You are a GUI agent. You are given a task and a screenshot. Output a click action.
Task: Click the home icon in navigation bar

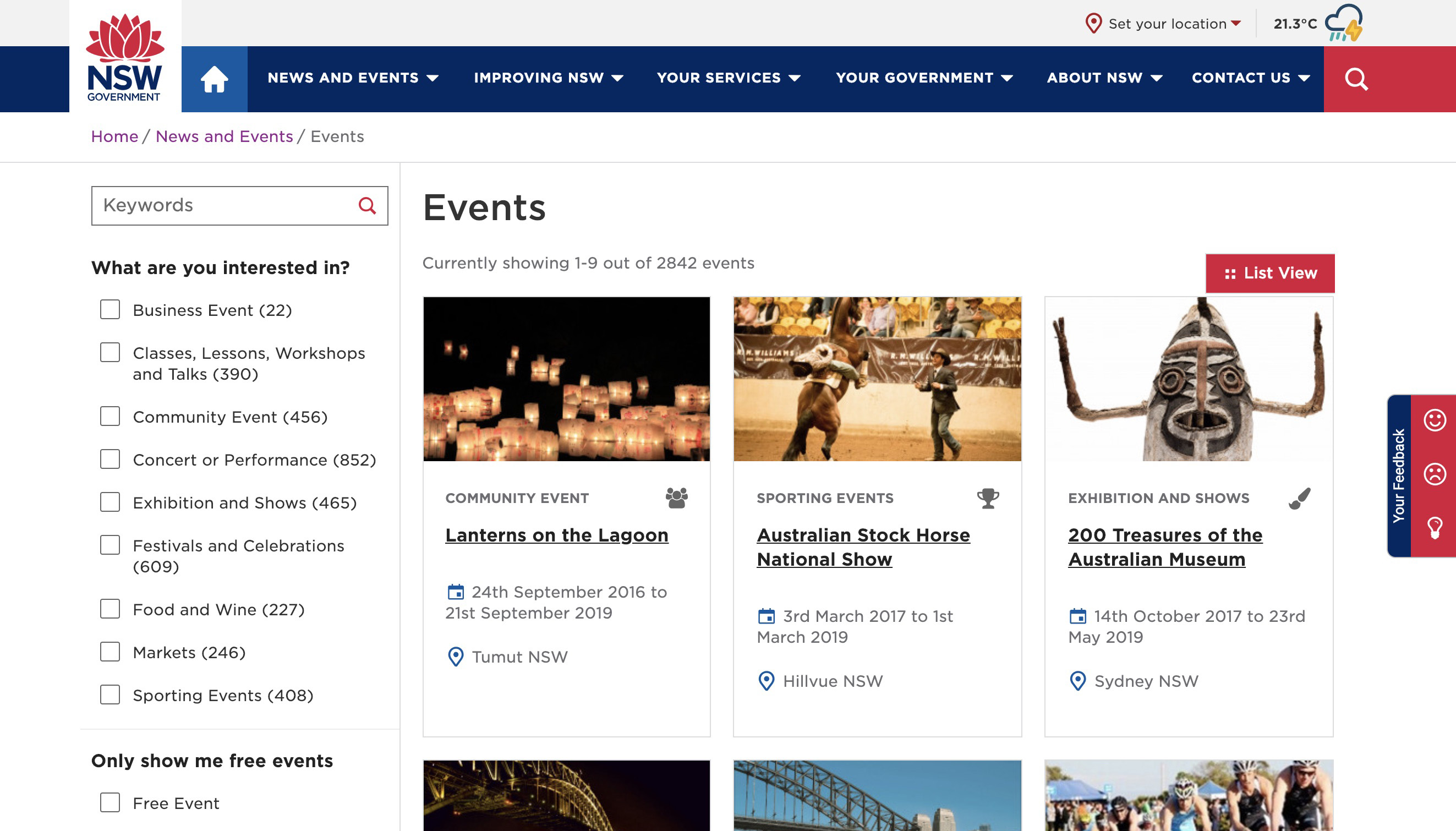214,79
